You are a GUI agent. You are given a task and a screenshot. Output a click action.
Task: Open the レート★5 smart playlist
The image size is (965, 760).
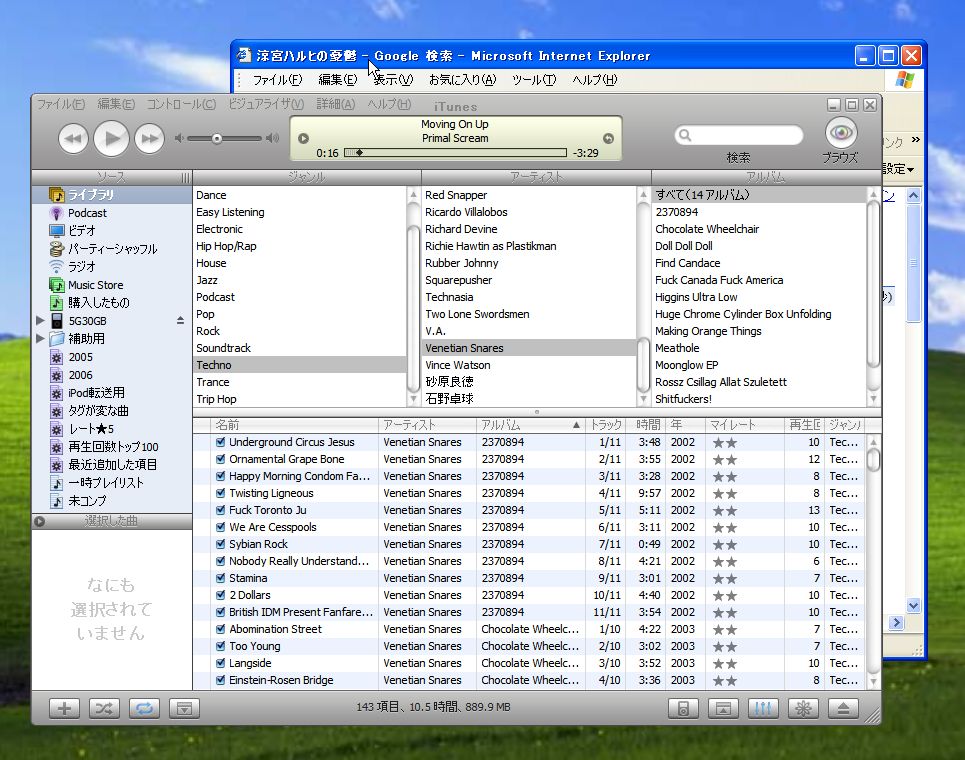pyautogui.click(x=112, y=429)
